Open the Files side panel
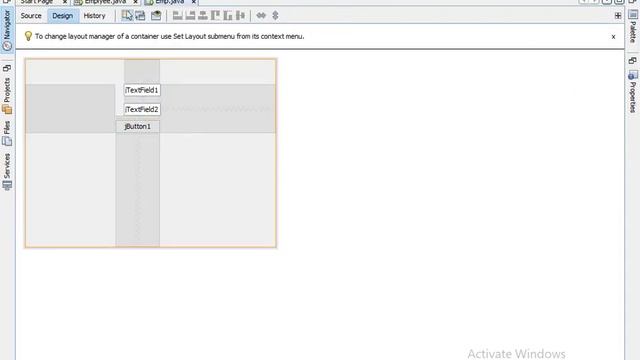 7,133
